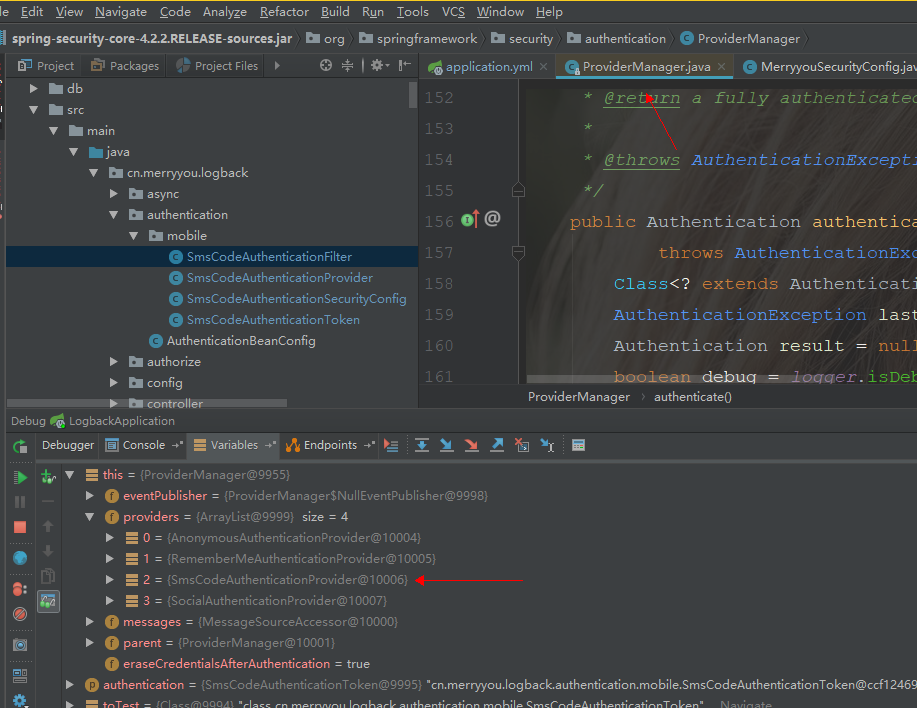Collapse the mobile package

(133, 236)
